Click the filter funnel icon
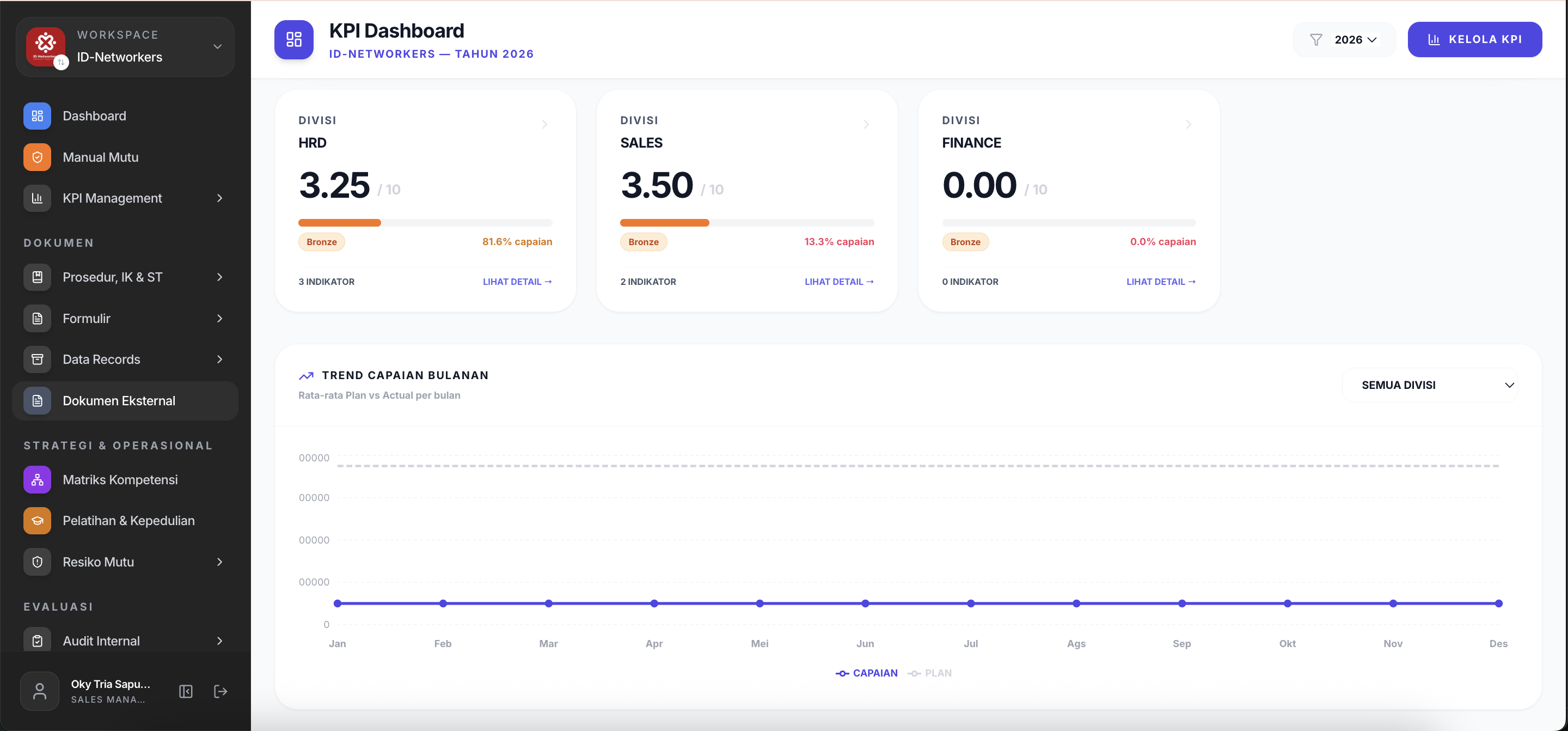1568x731 pixels. pos(1315,40)
